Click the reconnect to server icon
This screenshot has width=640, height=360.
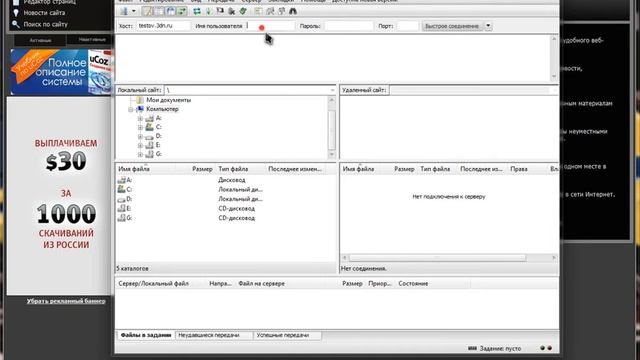click(243, 11)
